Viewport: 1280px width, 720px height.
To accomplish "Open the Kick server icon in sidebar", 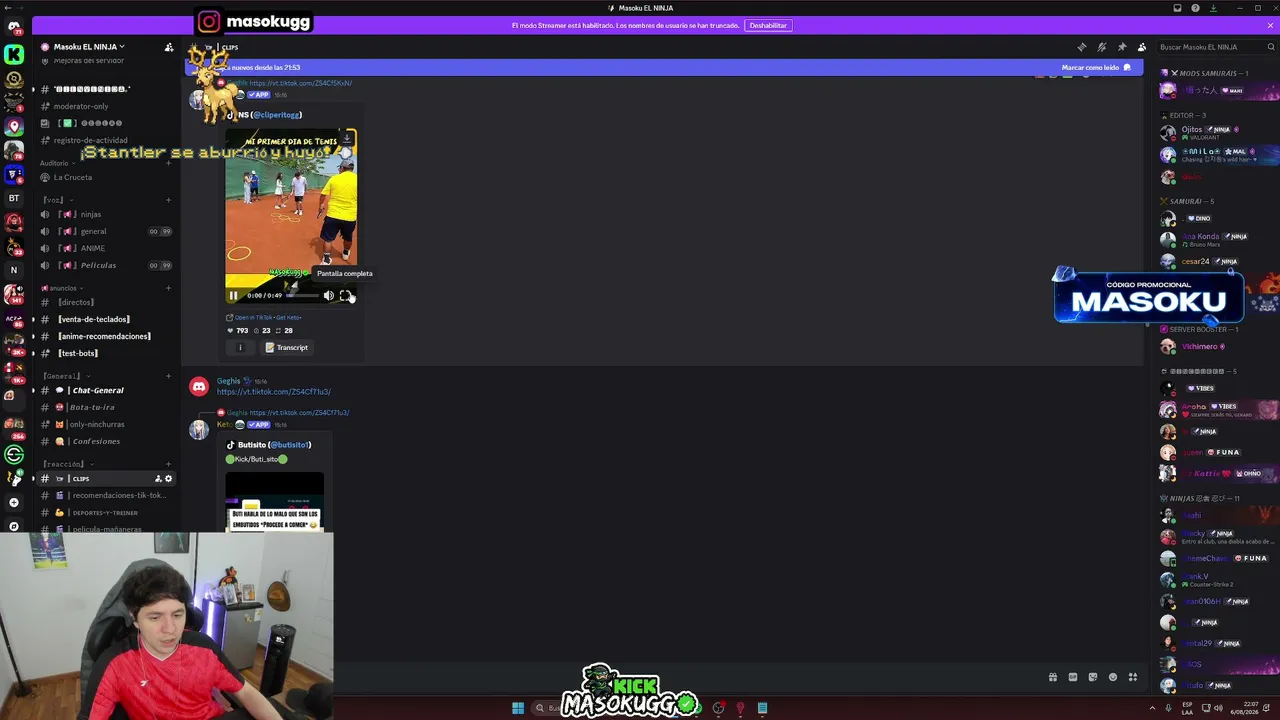I will [14, 54].
